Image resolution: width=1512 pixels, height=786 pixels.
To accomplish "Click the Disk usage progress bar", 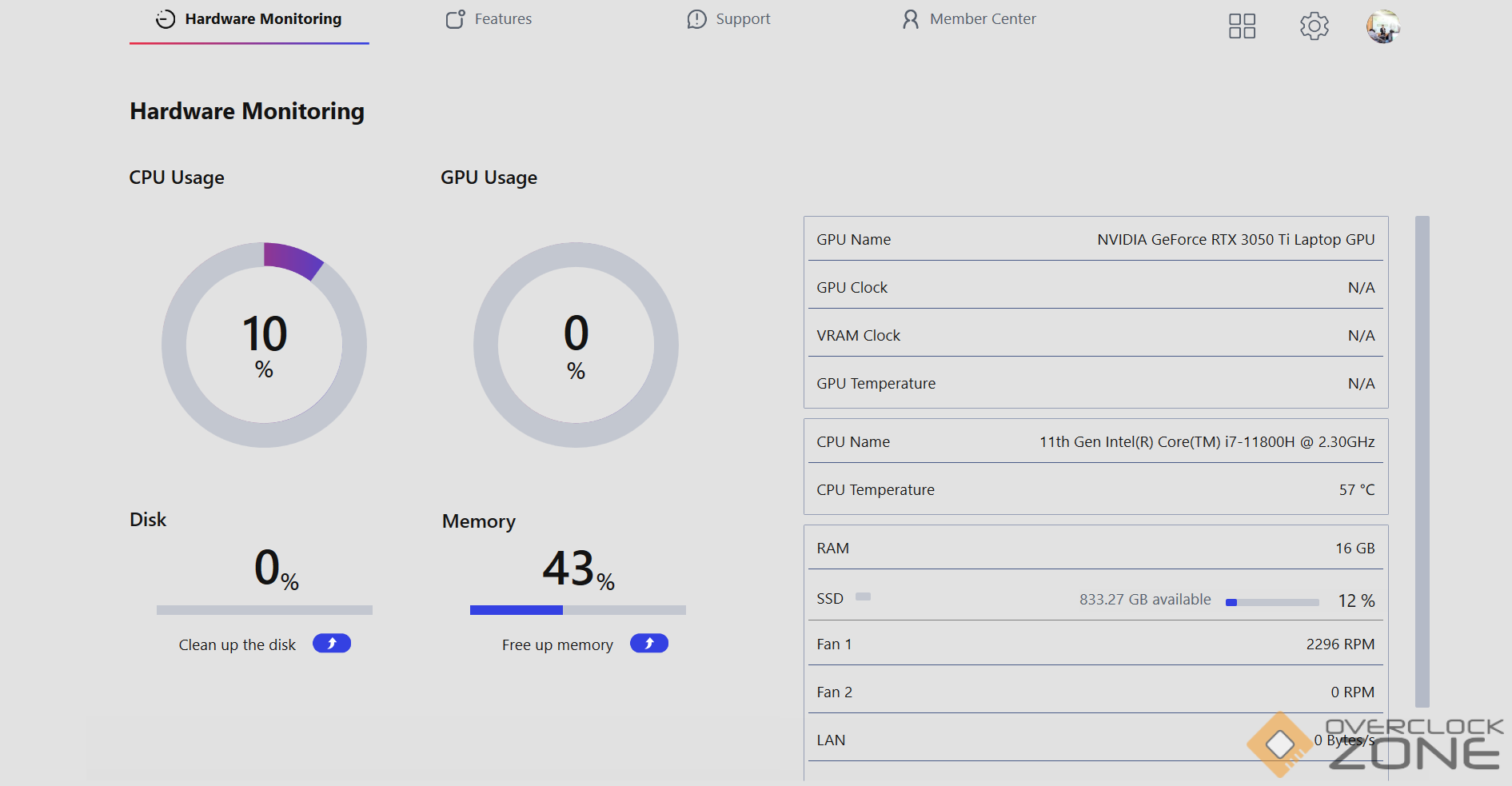I will point(264,610).
